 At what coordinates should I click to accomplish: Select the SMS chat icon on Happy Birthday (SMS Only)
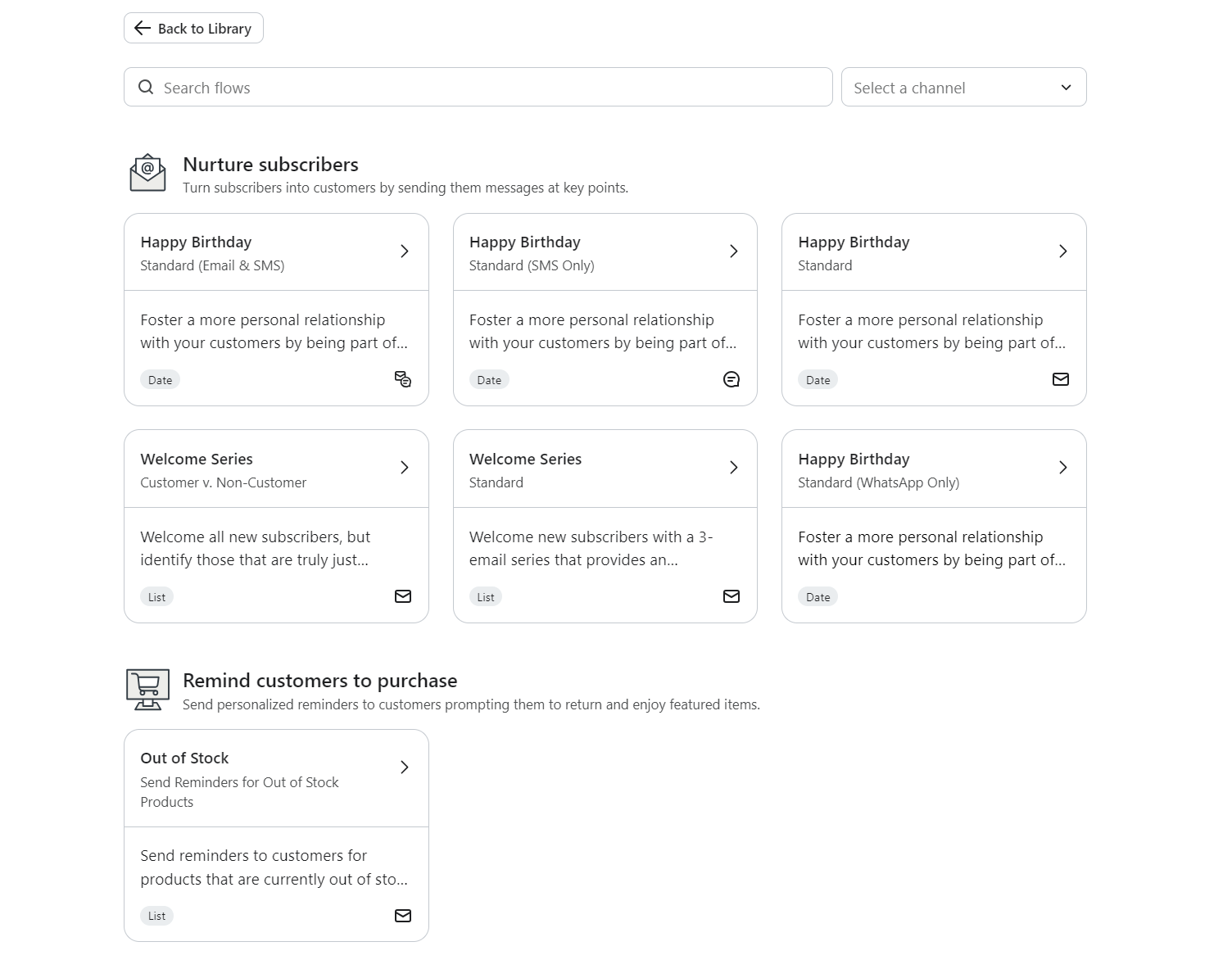(x=731, y=379)
